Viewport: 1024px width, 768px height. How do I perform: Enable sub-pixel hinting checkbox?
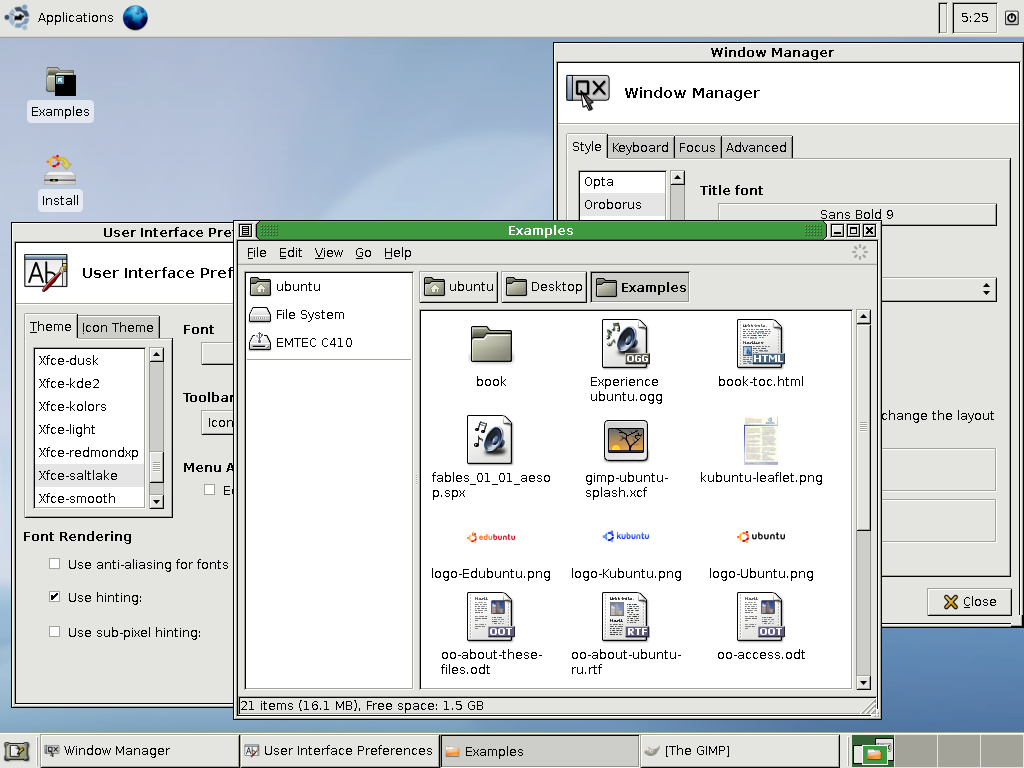click(54, 632)
